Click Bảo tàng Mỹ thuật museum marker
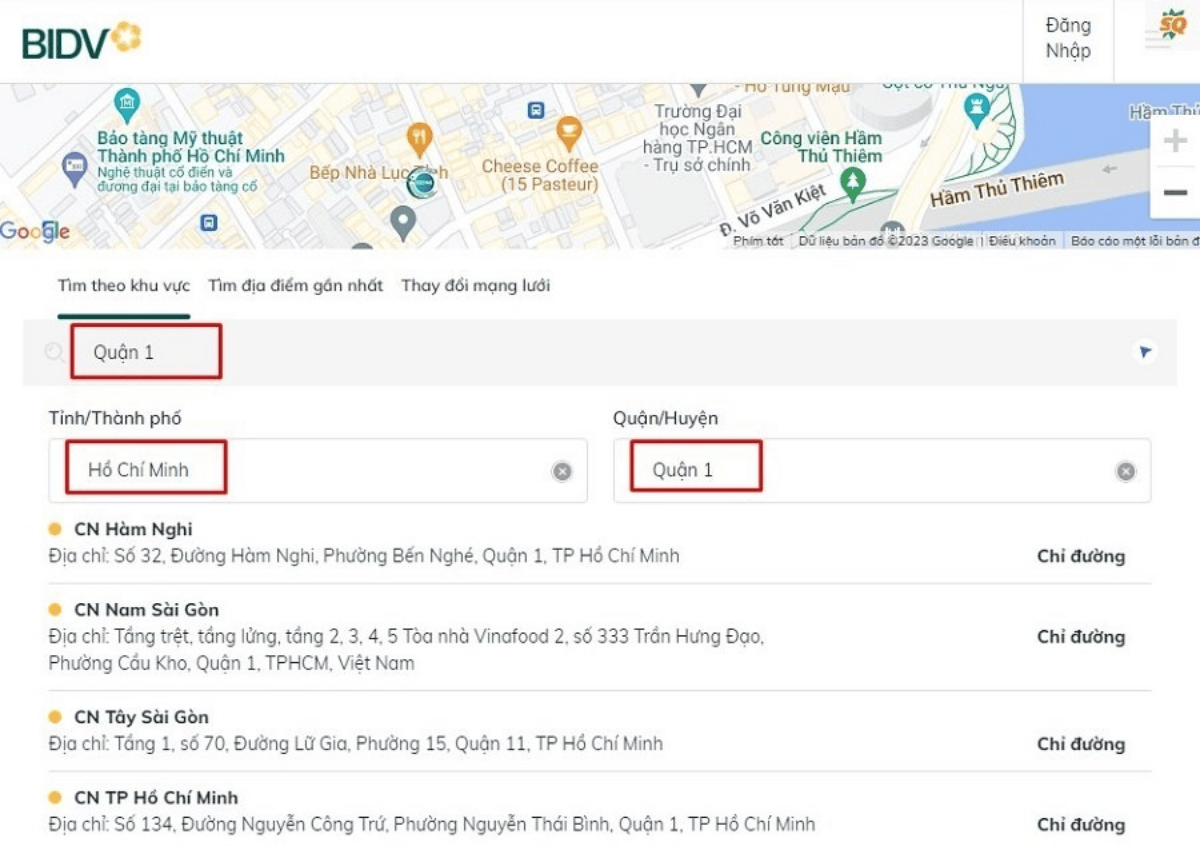1200x850 pixels. [x=127, y=104]
